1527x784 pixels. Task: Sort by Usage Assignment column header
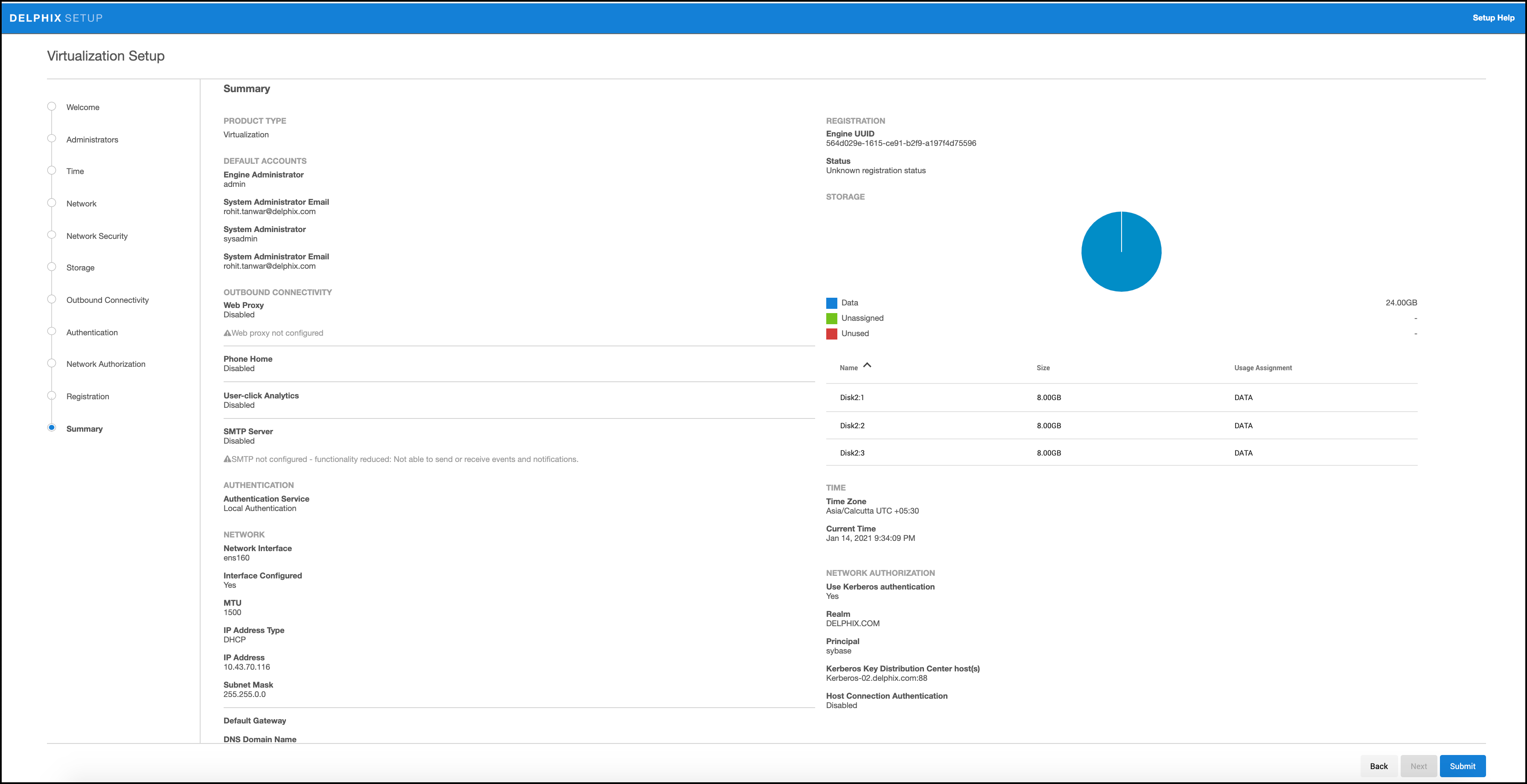[x=1263, y=368]
